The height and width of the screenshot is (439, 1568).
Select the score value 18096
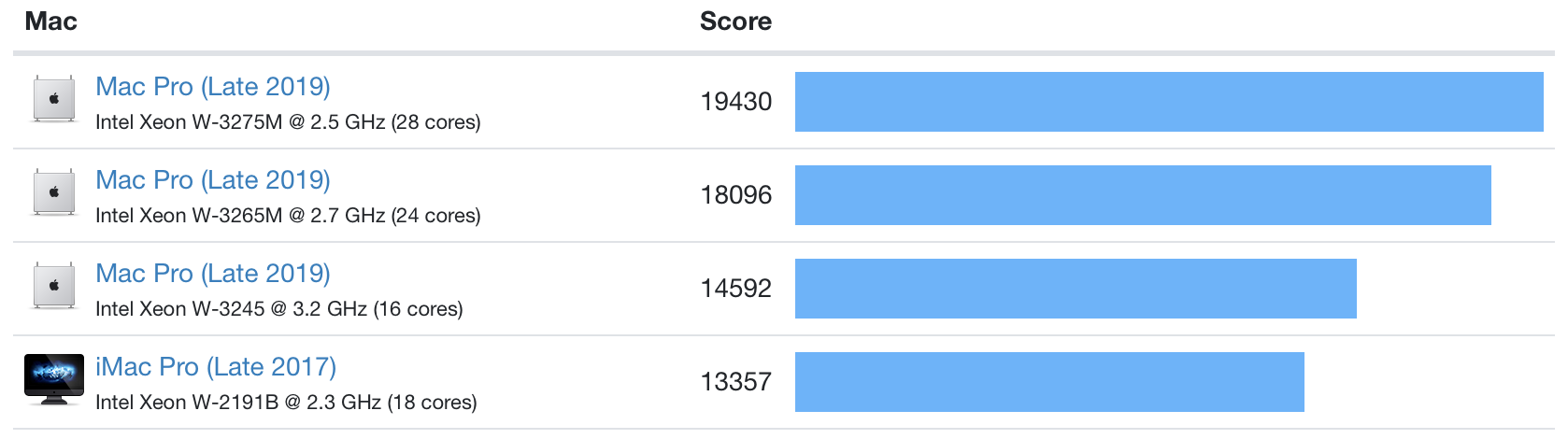click(736, 195)
